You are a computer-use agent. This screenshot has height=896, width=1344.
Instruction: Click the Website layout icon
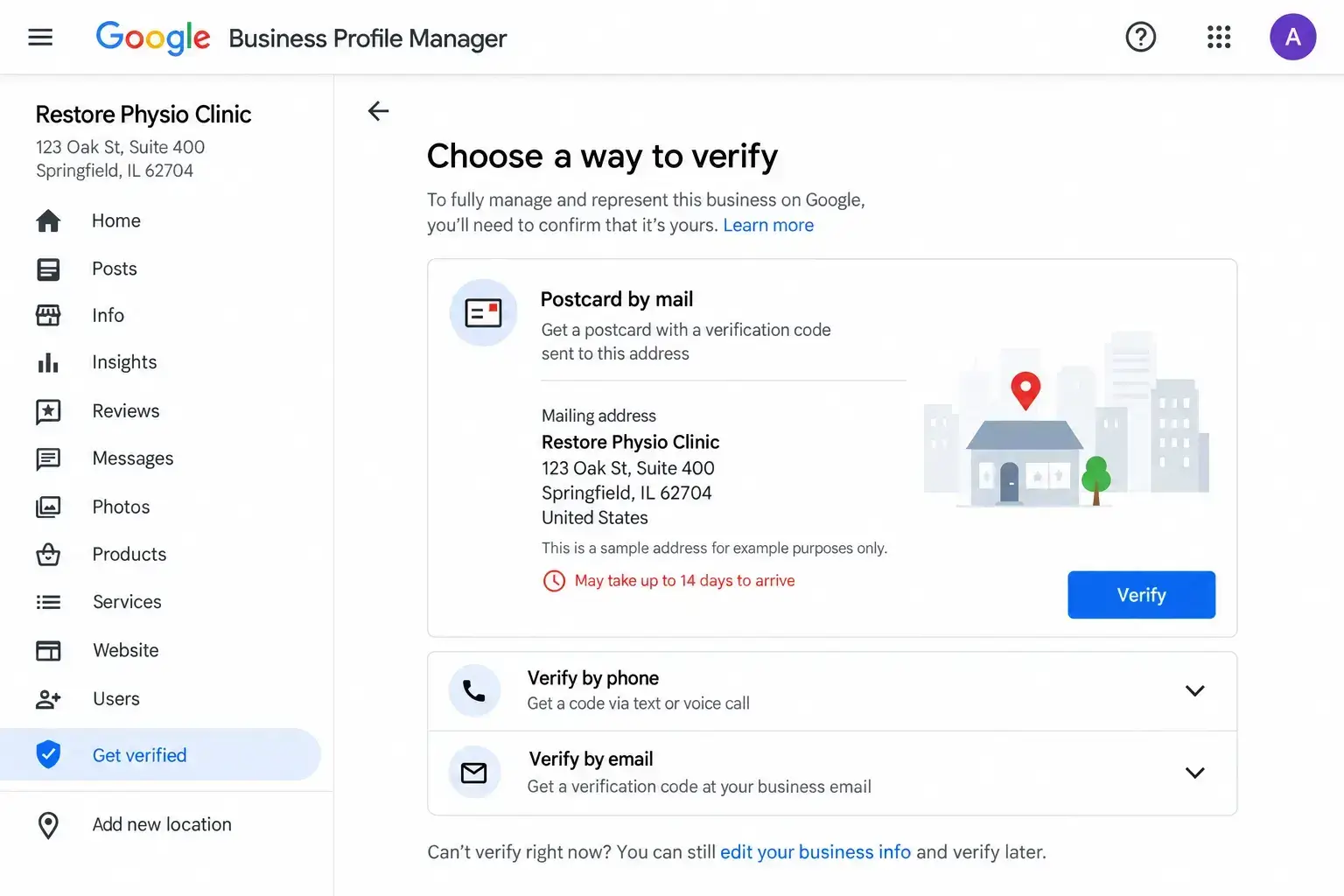(48, 650)
